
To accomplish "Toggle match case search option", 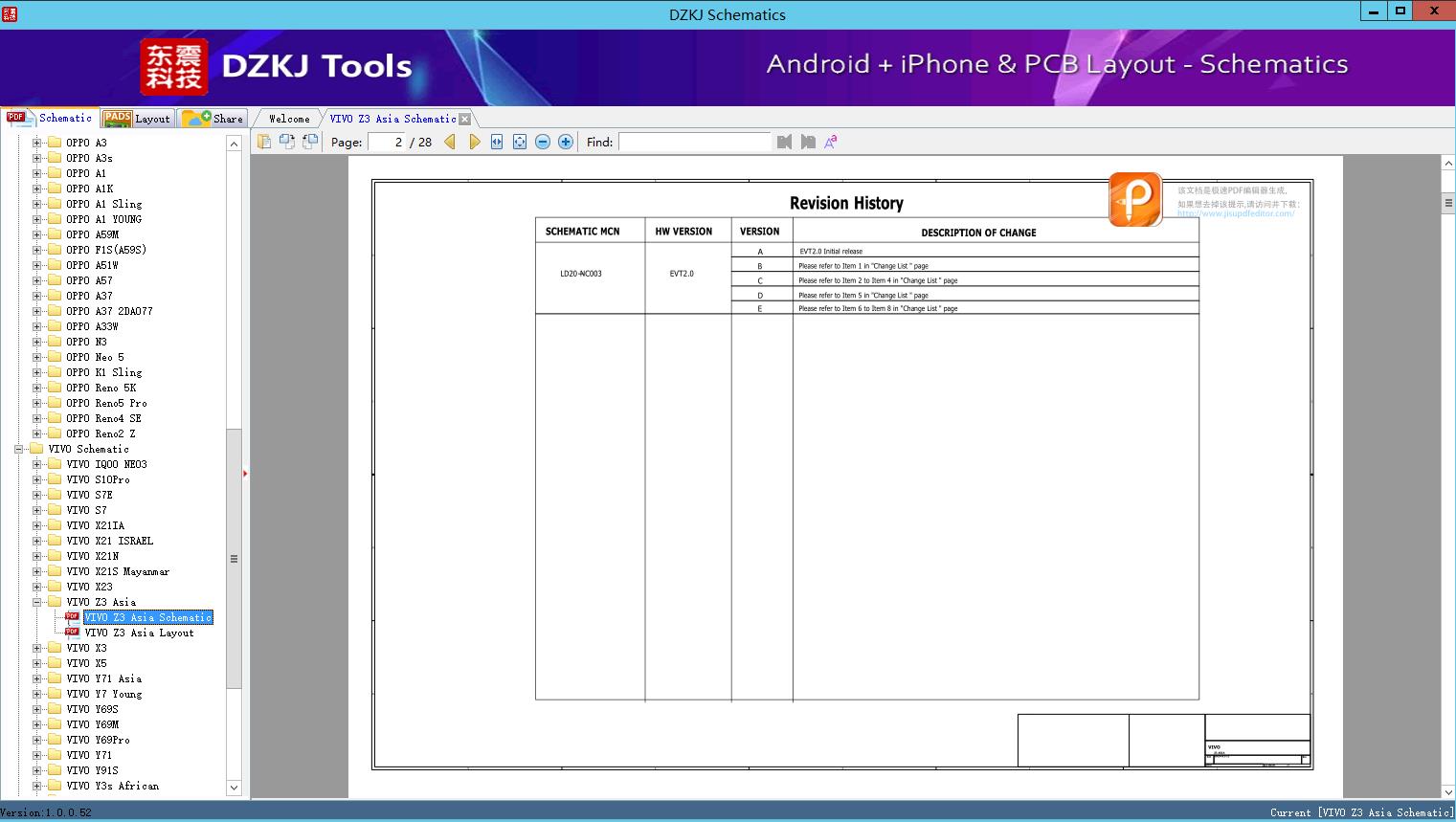I will point(831,142).
